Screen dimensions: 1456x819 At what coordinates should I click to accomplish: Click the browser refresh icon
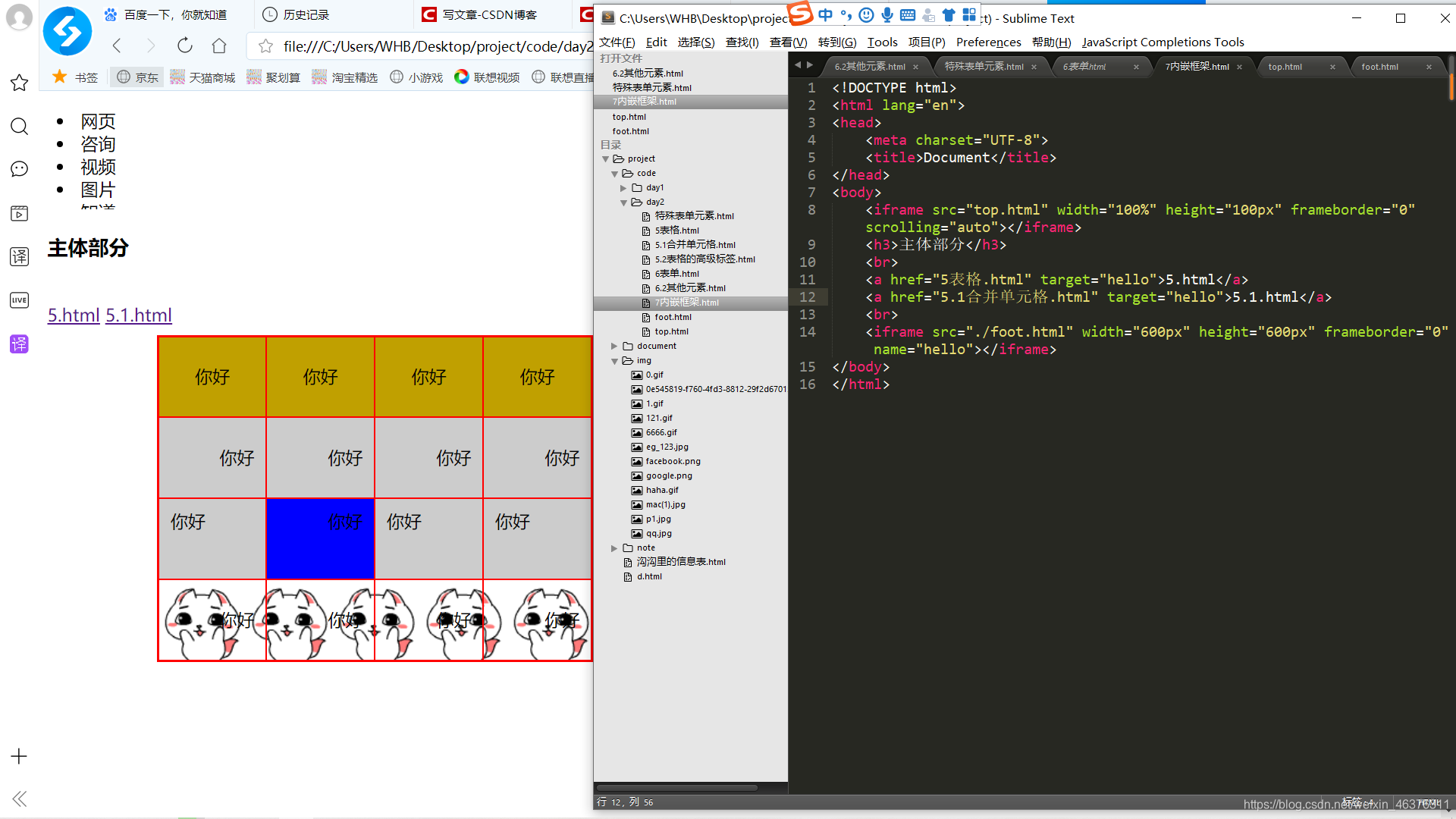click(x=184, y=45)
